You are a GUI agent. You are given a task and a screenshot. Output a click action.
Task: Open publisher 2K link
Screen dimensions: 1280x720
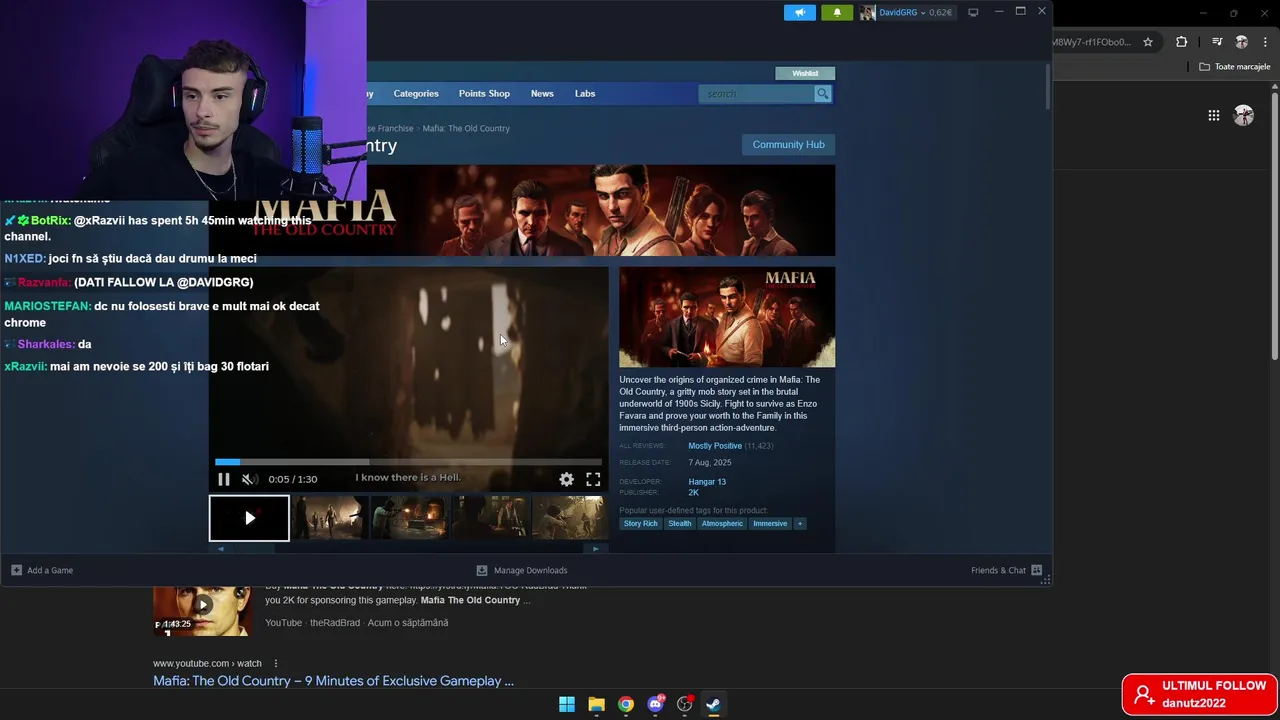click(693, 493)
